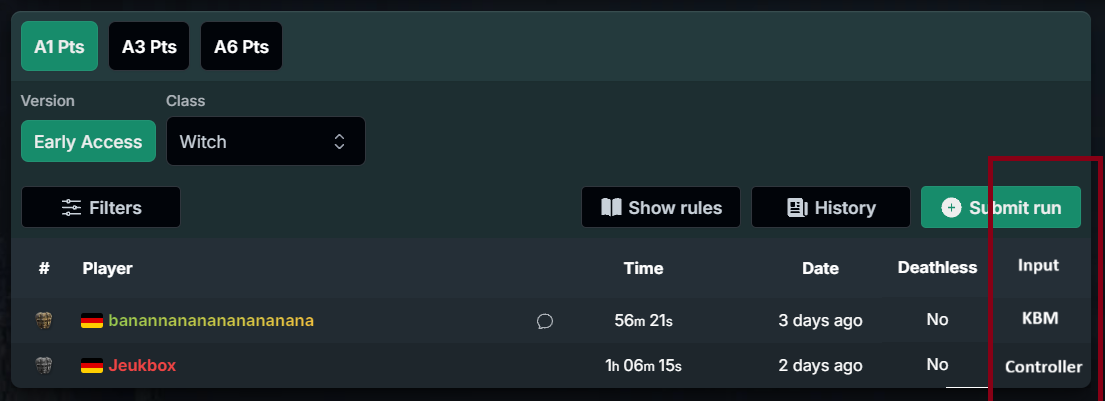Click the German flag next to Jeukbox
Viewport: 1106px width, 401px height.
[x=92, y=366]
